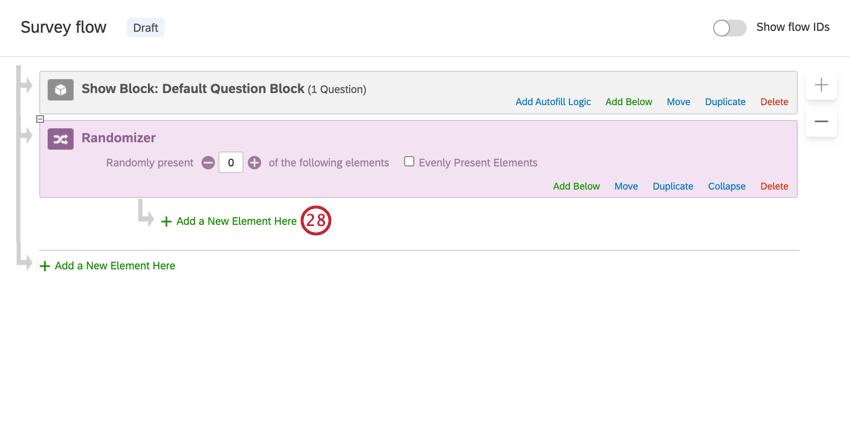Click the Show Block cube icon
The width and height of the screenshot is (850, 425).
coord(61,90)
